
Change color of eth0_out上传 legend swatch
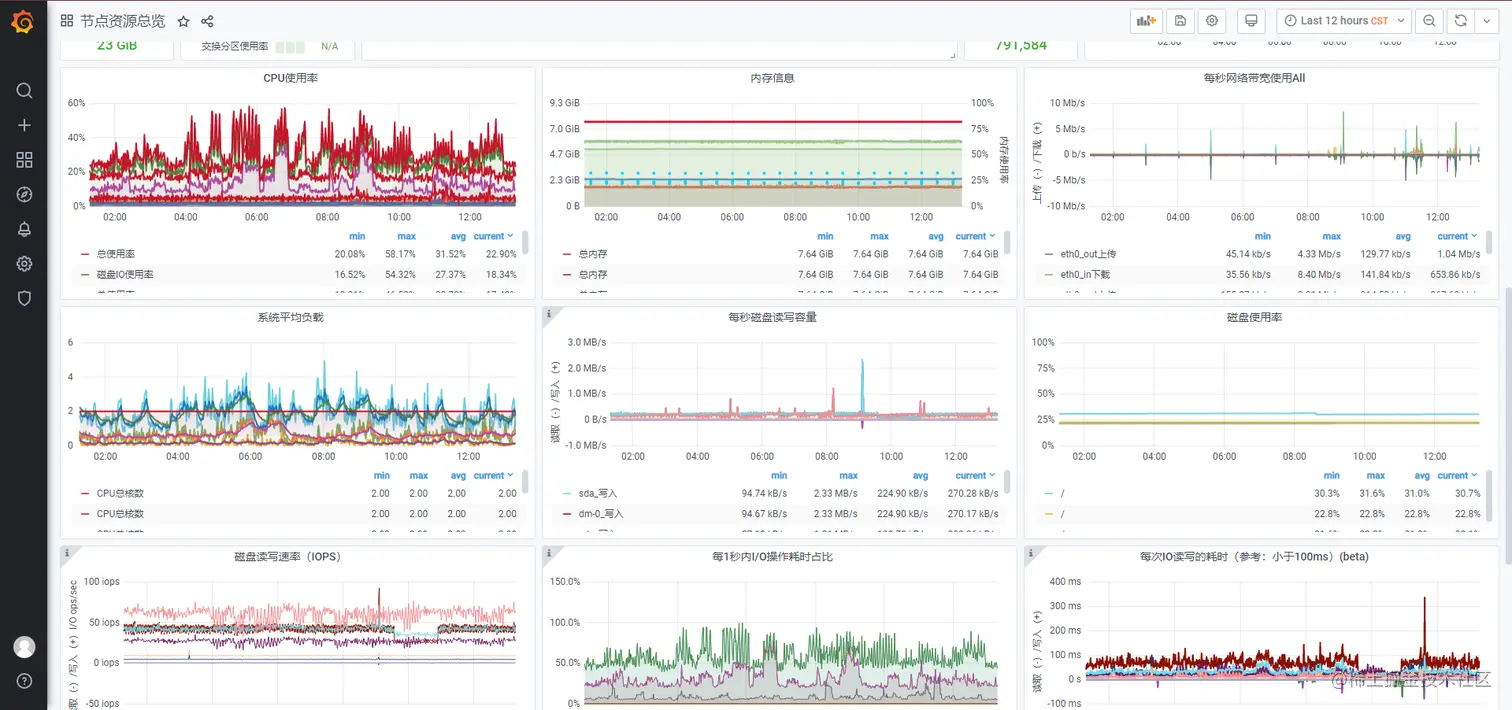pyautogui.click(x=1050, y=254)
